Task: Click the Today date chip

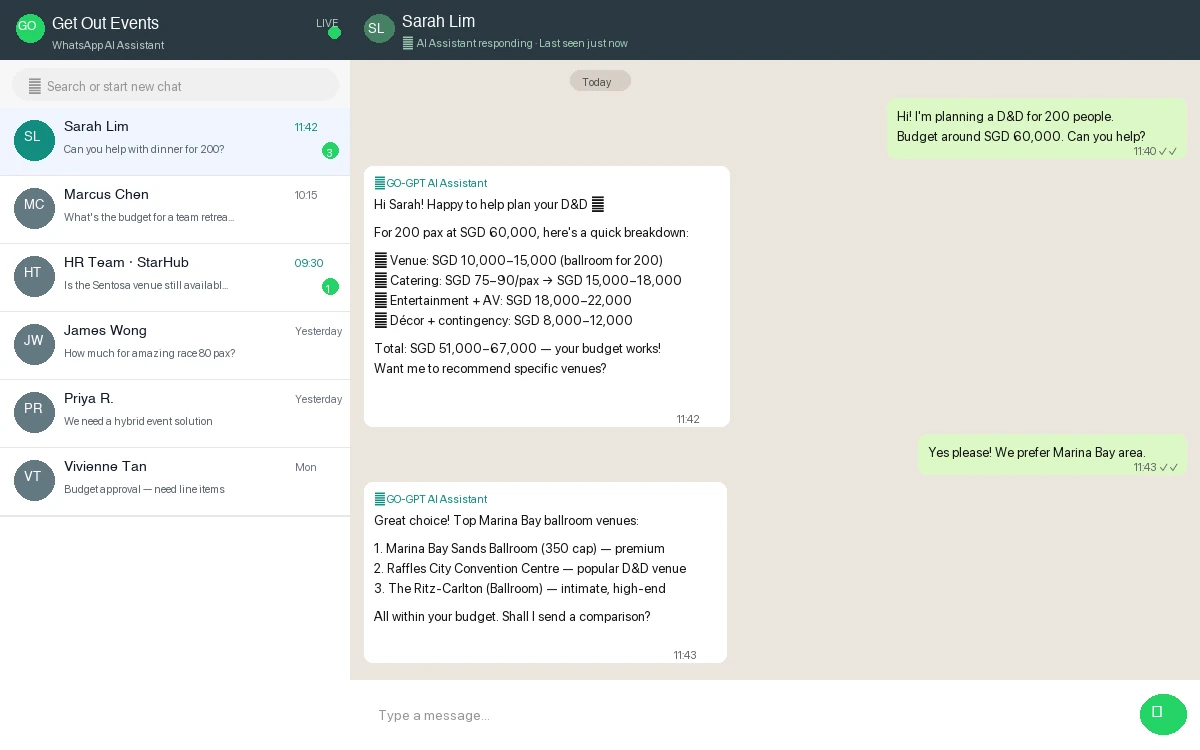Action: 600,81
